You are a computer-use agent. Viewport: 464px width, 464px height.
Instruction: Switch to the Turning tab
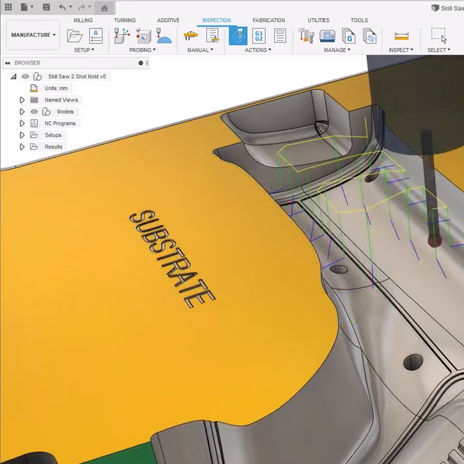(x=125, y=20)
